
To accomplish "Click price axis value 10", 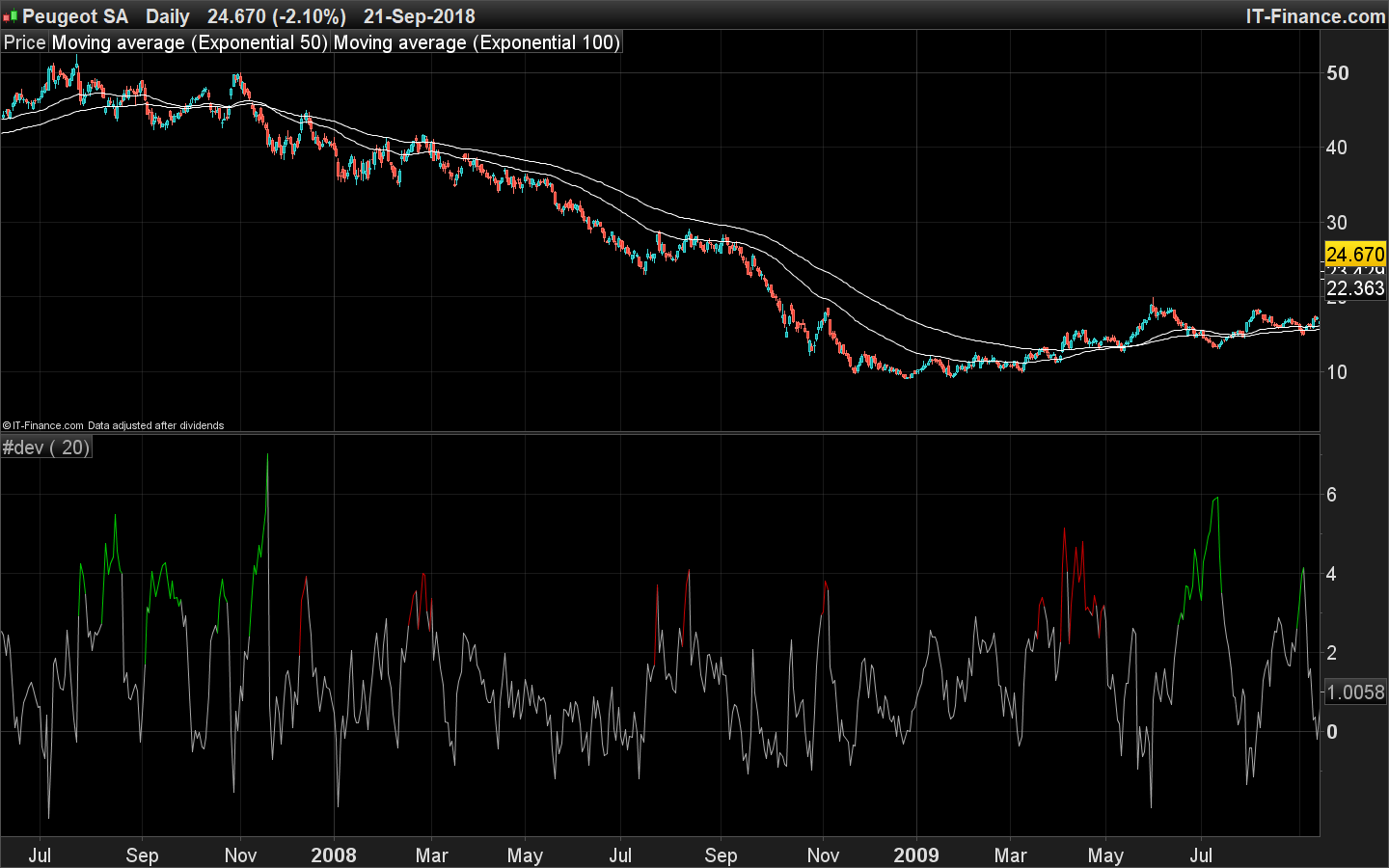I will pyautogui.click(x=1337, y=372).
